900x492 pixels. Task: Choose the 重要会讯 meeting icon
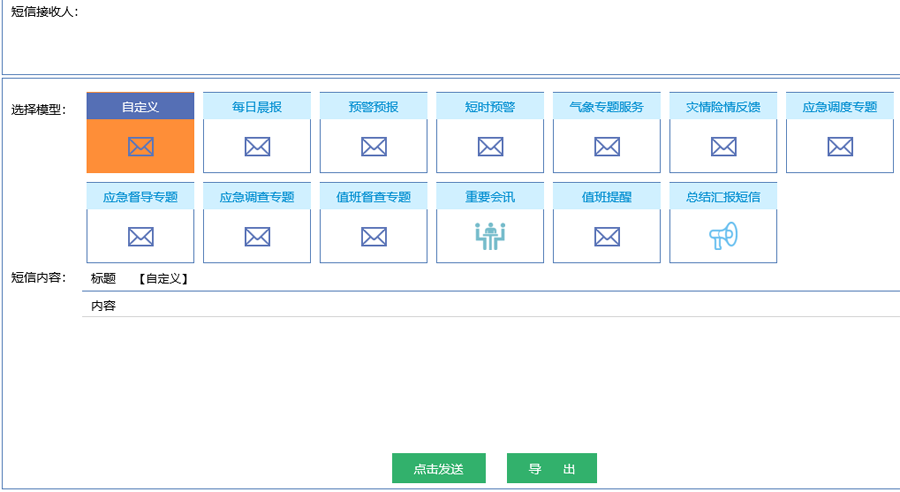(490, 236)
